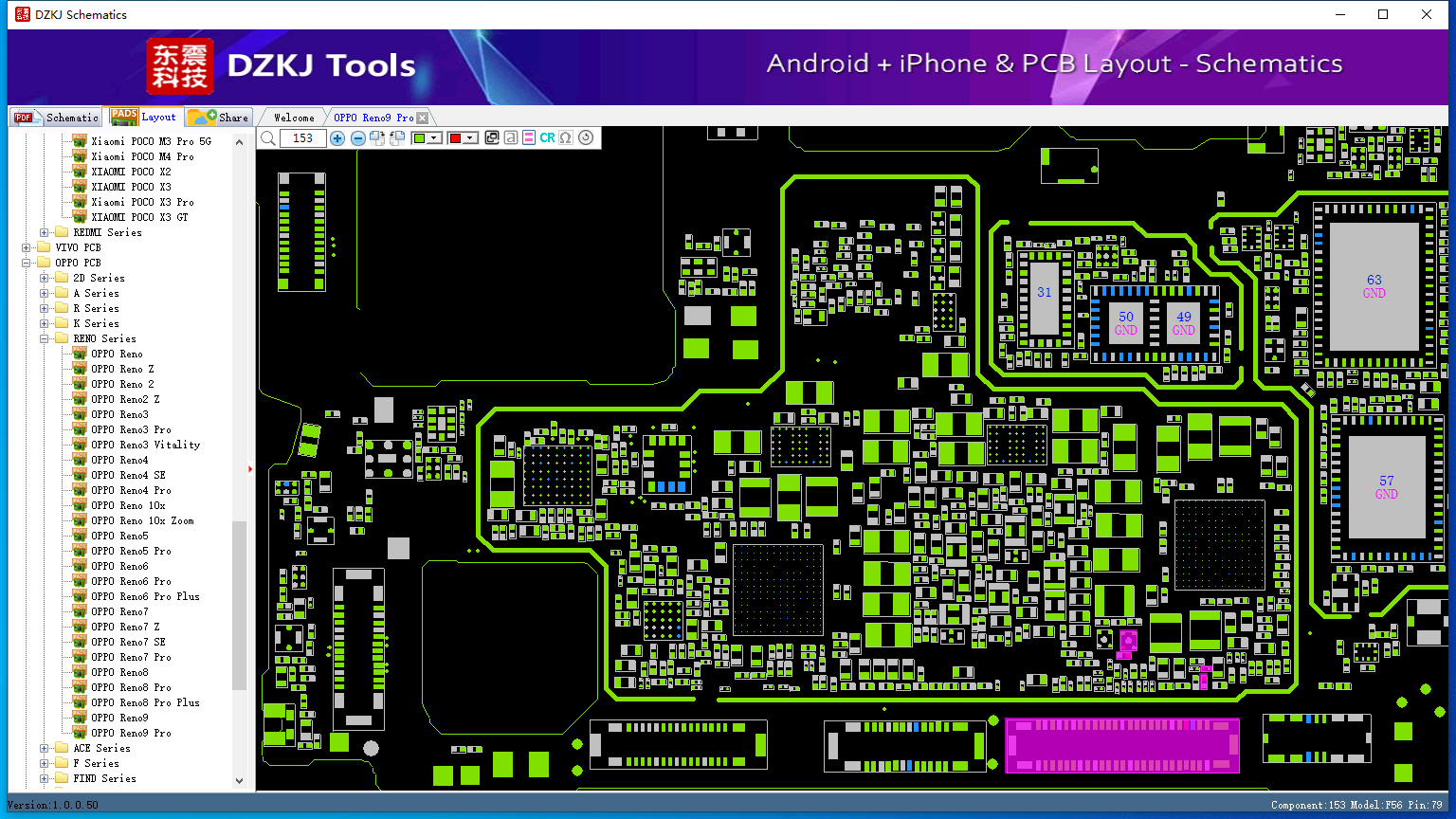This screenshot has height=819, width=1456.
Task: Zoom in with the blue plus icon
Action: tap(337, 138)
